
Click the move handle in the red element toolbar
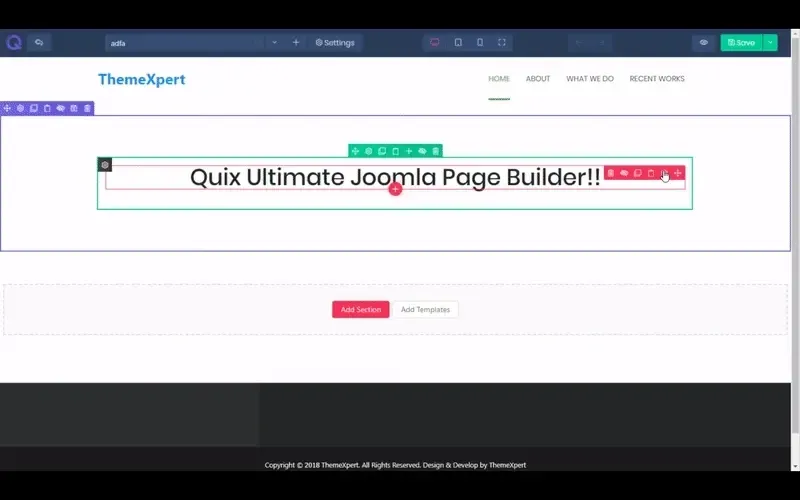coord(678,173)
